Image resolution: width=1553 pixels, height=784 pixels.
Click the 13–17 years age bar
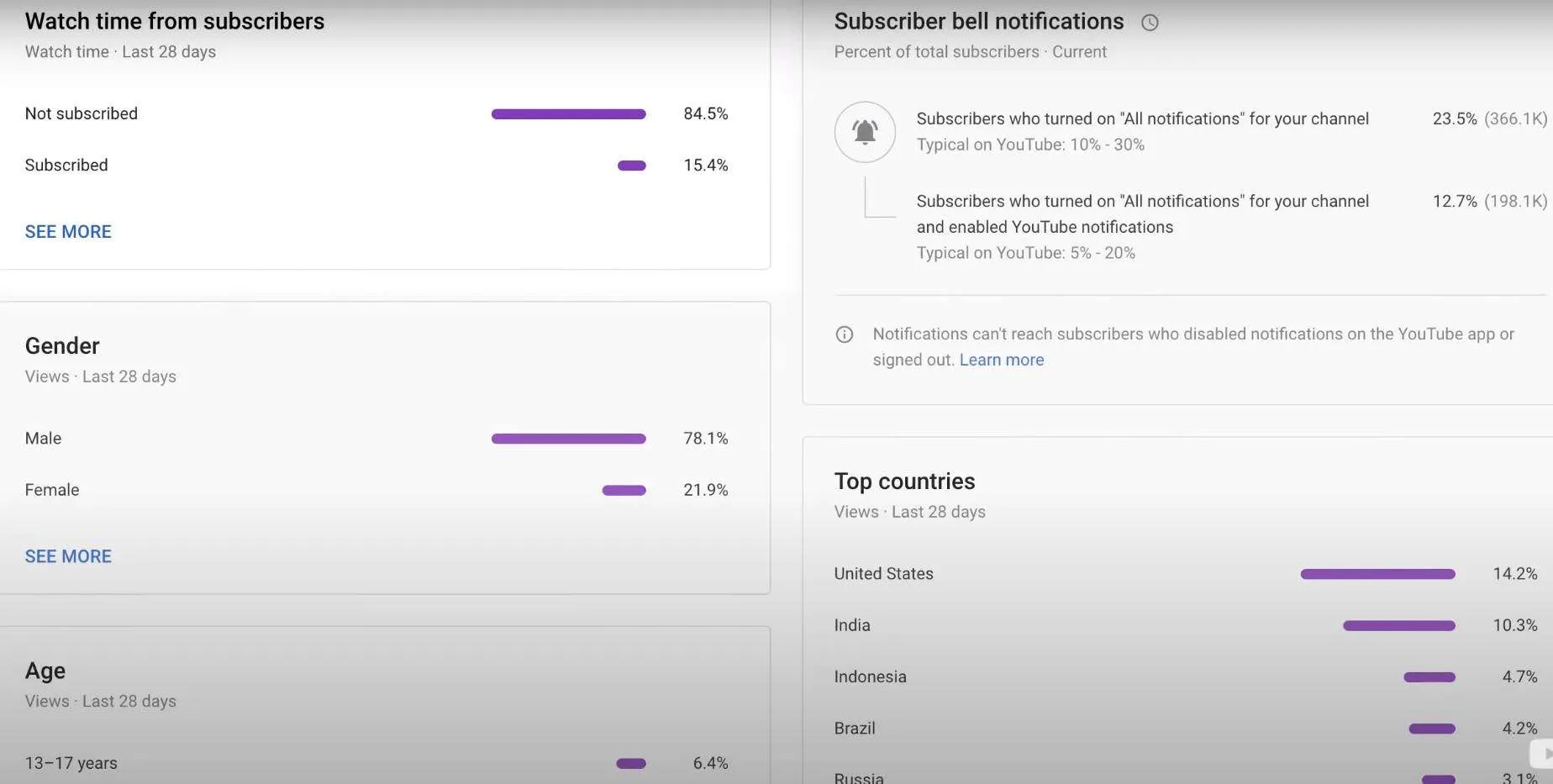pos(631,764)
